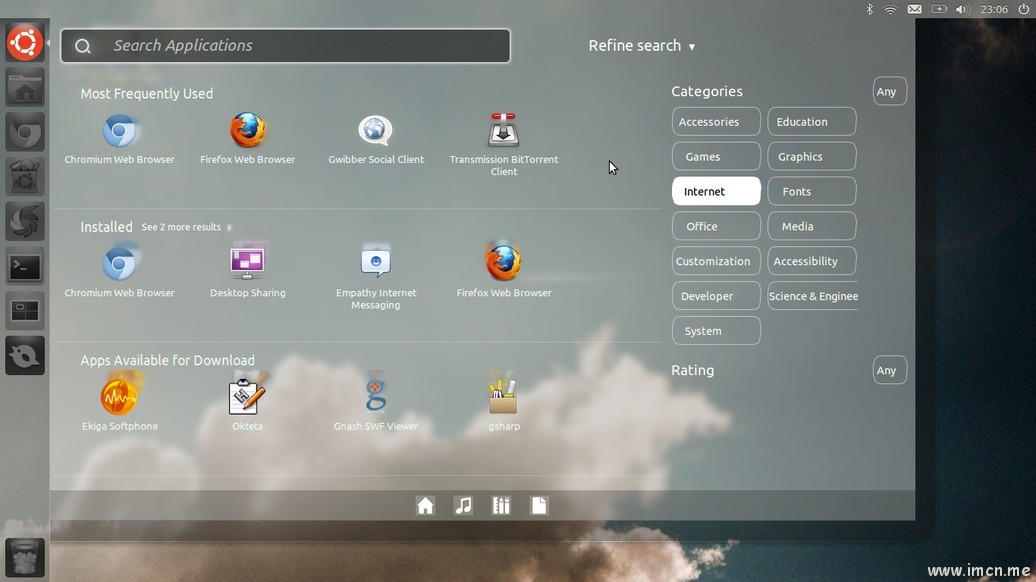Click the search magnifier icon
1036x582 pixels.
click(x=83, y=46)
